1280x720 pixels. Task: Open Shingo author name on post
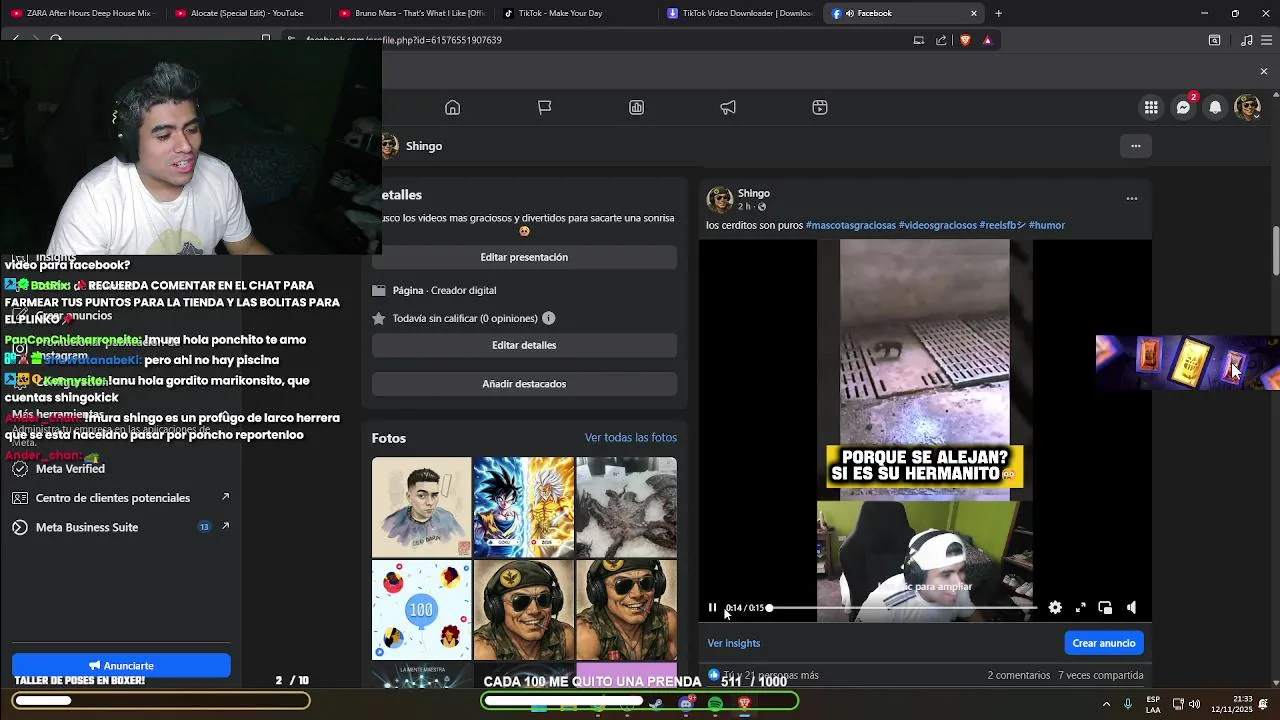754,193
